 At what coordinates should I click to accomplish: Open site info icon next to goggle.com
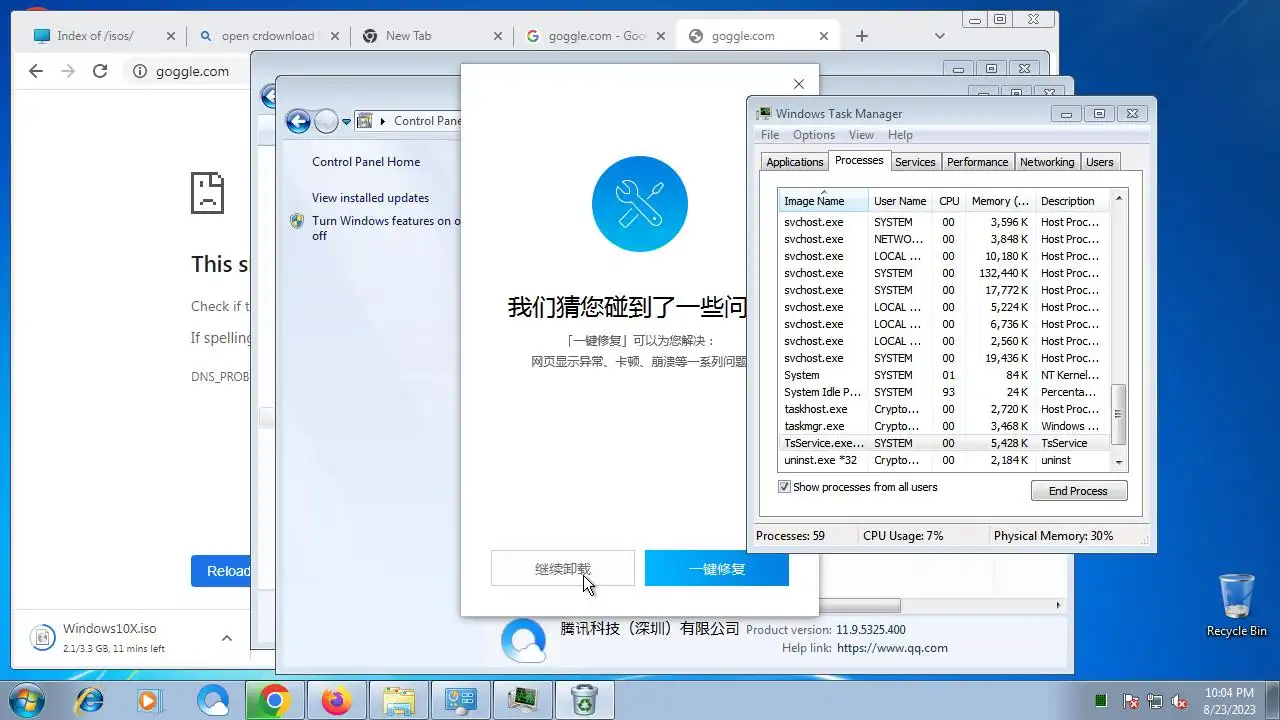click(x=140, y=71)
